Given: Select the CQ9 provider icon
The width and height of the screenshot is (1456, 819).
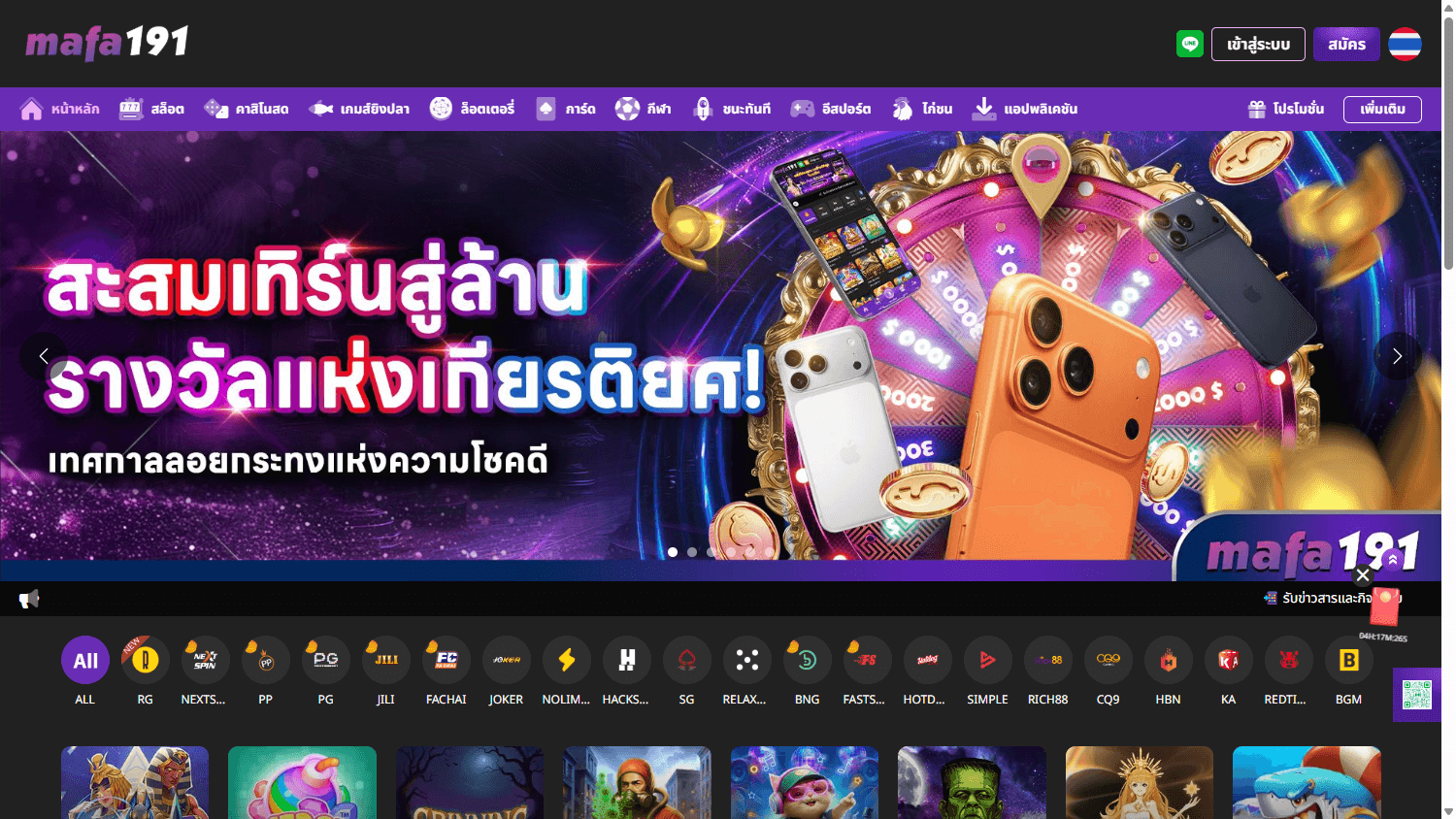Looking at the screenshot, I should [1108, 660].
